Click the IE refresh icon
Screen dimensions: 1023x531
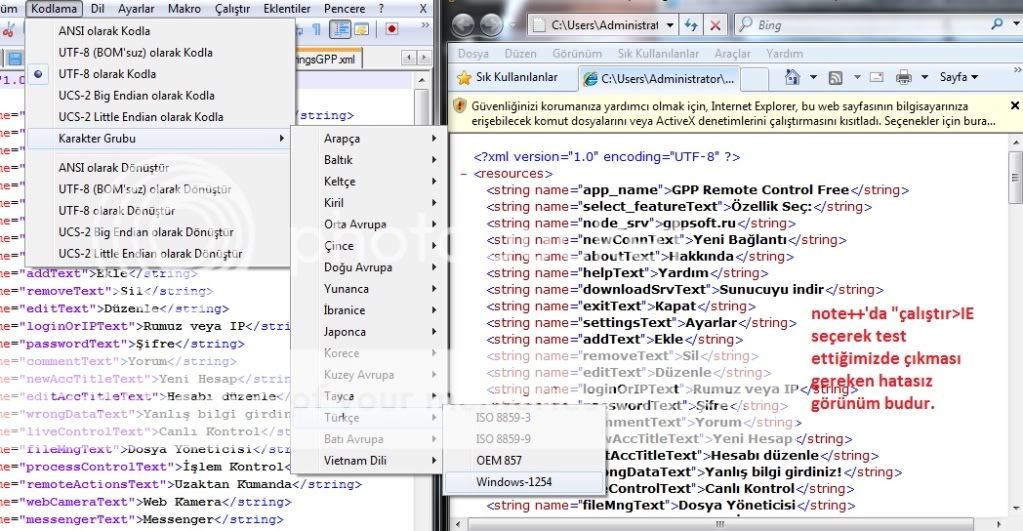pos(692,24)
